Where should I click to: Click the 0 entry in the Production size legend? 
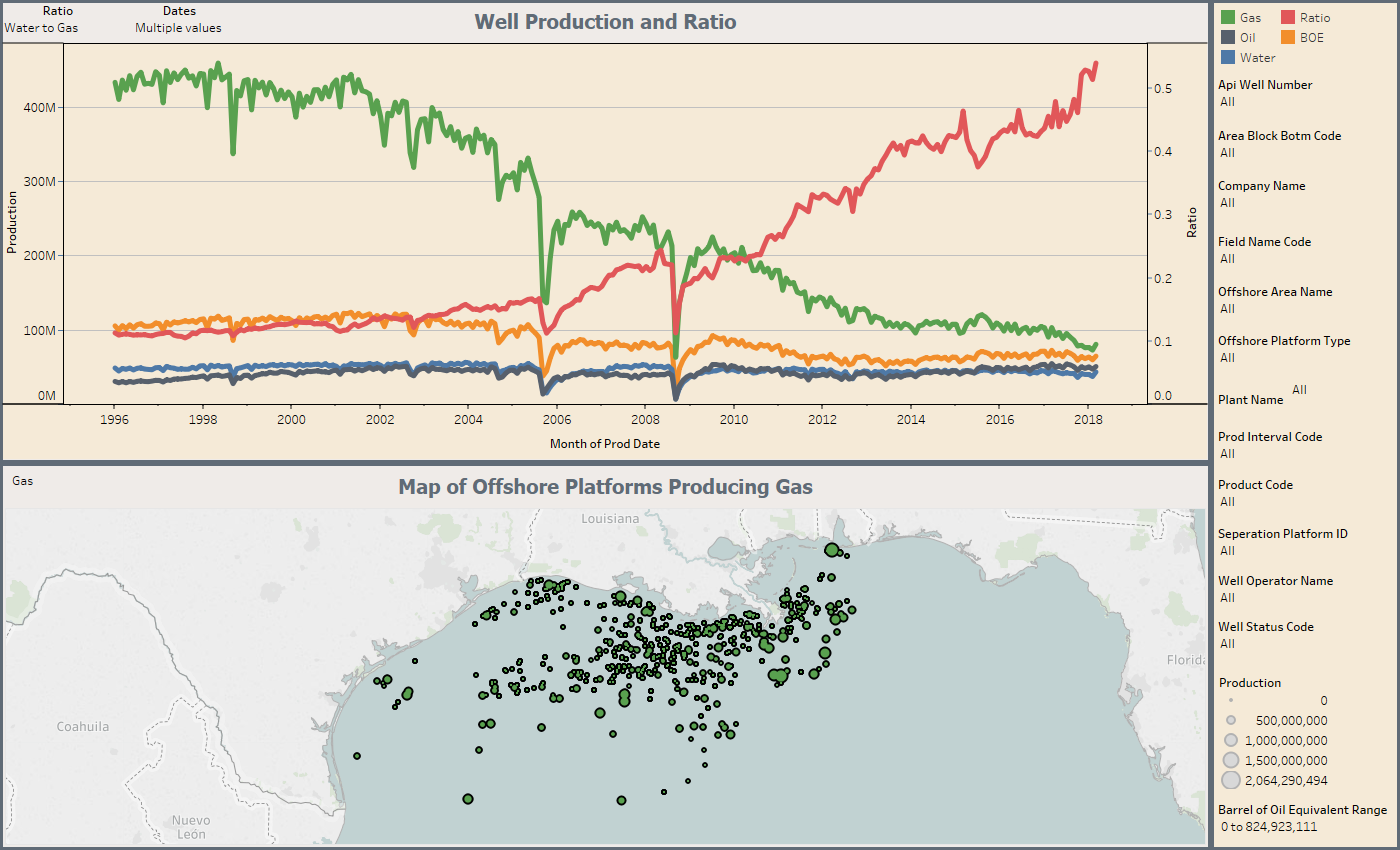tap(1323, 701)
